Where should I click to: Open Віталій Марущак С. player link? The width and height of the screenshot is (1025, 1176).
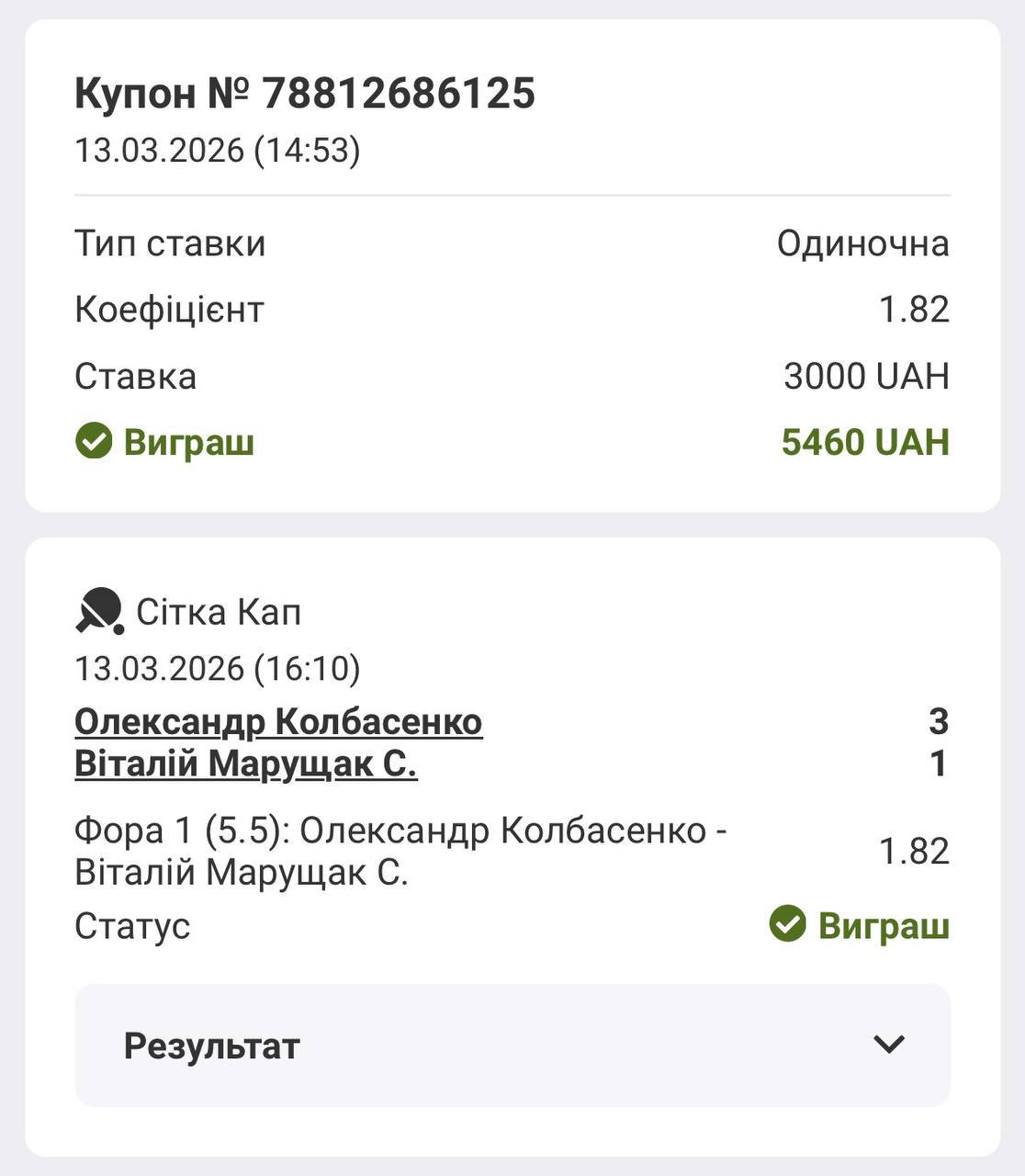click(x=246, y=764)
